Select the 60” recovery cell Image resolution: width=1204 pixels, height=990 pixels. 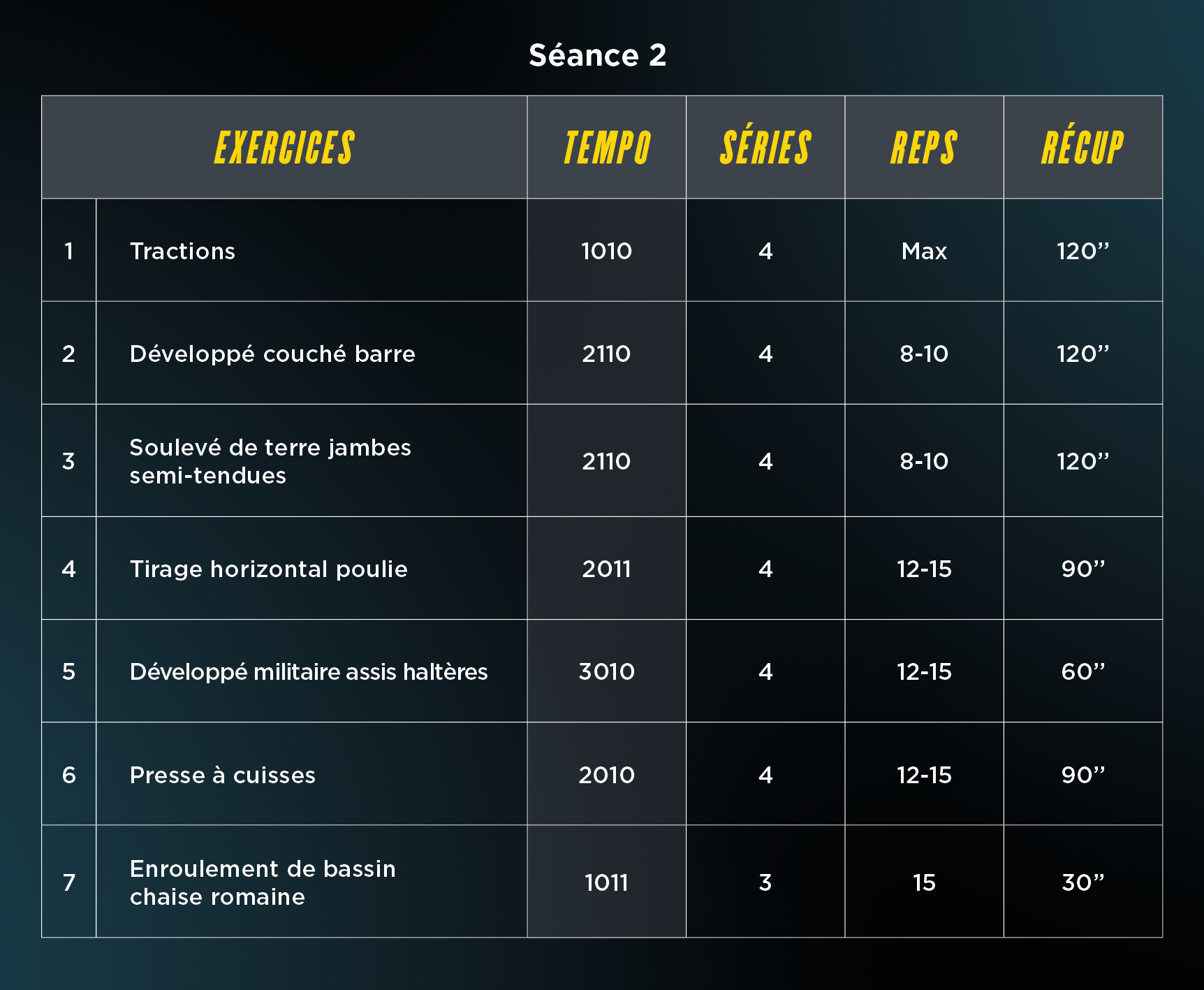coord(1083,671)
